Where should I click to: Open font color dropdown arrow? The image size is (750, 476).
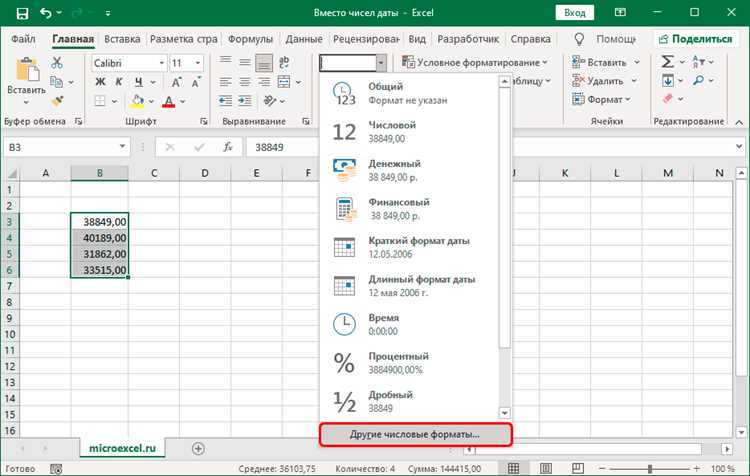(x=182, y=101)
